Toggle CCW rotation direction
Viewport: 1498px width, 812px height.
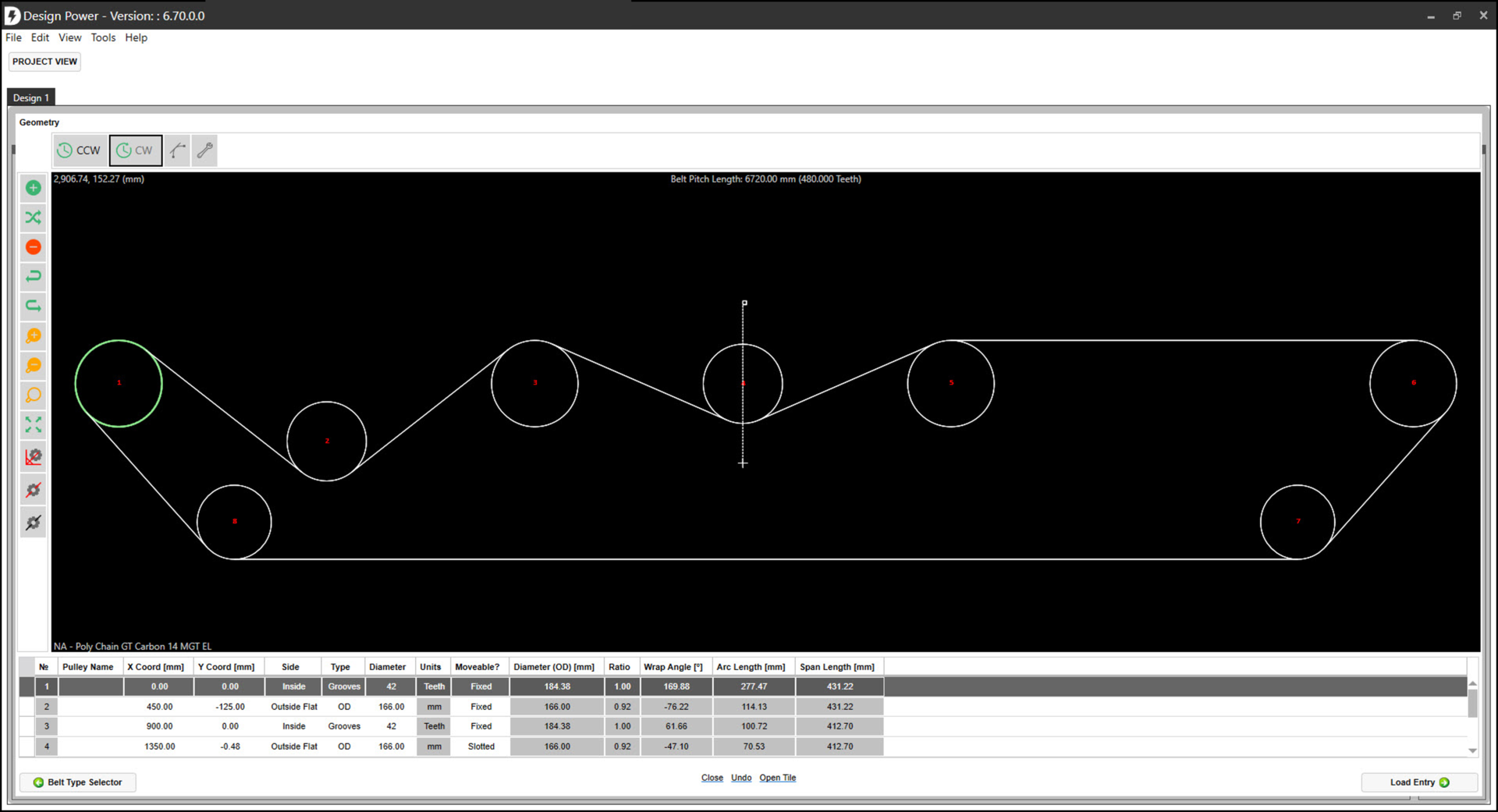tap(80, 151)
